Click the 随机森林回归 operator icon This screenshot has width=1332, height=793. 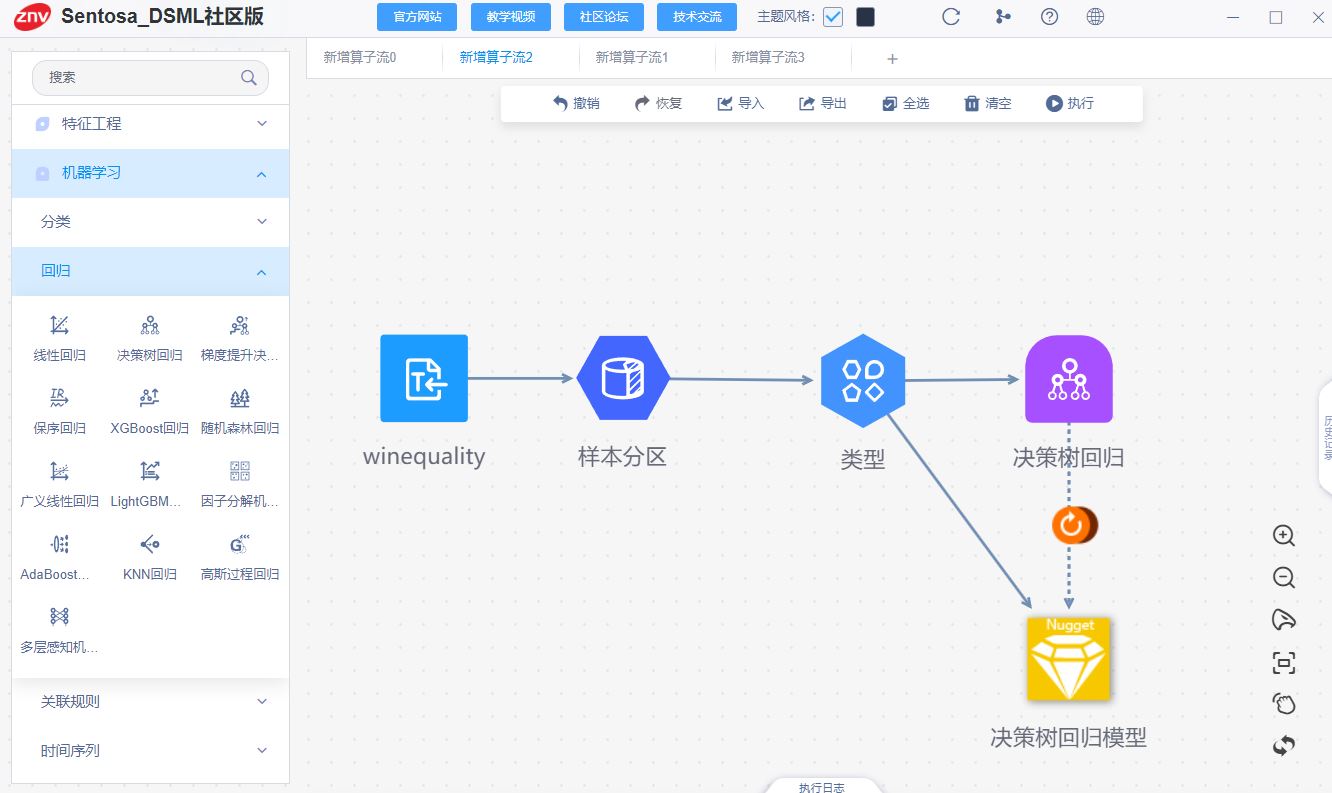(x=240, y=398)
